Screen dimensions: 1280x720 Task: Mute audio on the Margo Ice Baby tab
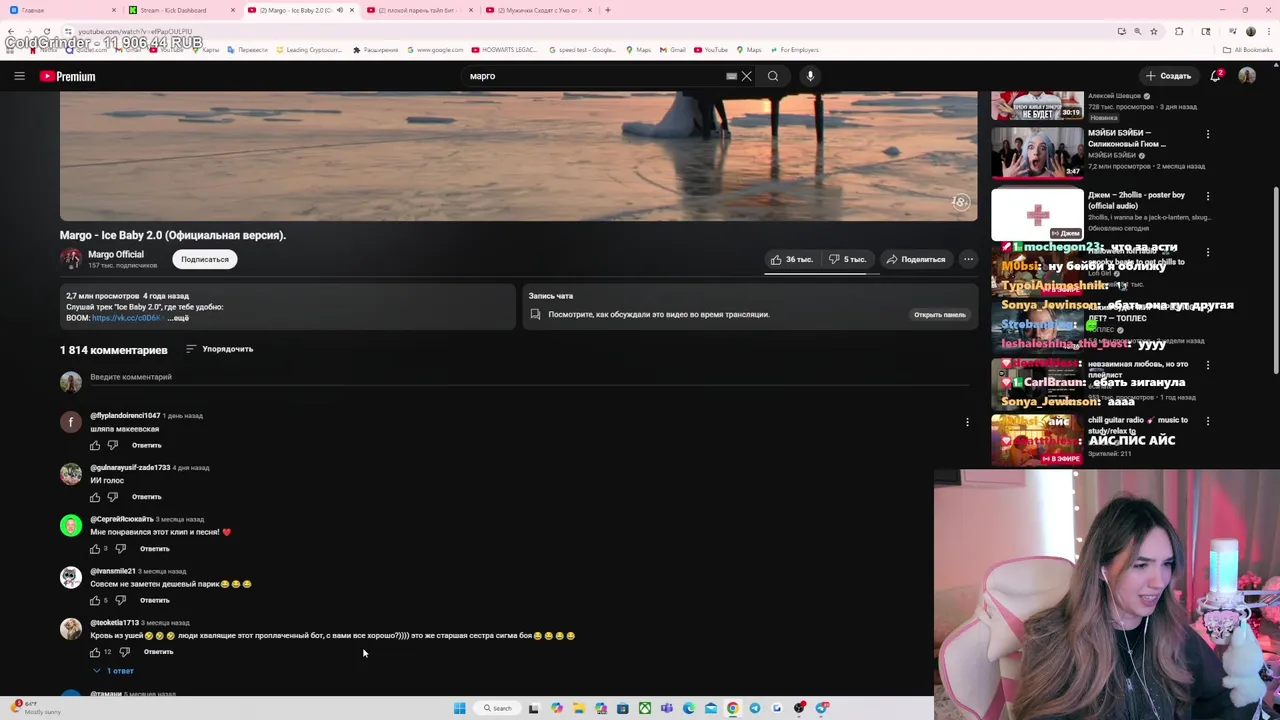tap(340, 10)
